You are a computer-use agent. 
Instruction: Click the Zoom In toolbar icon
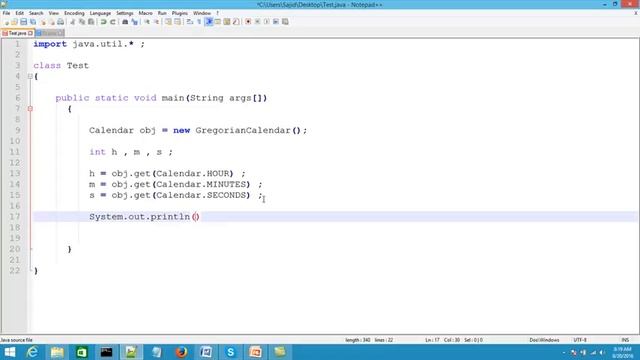pos(147,22)
